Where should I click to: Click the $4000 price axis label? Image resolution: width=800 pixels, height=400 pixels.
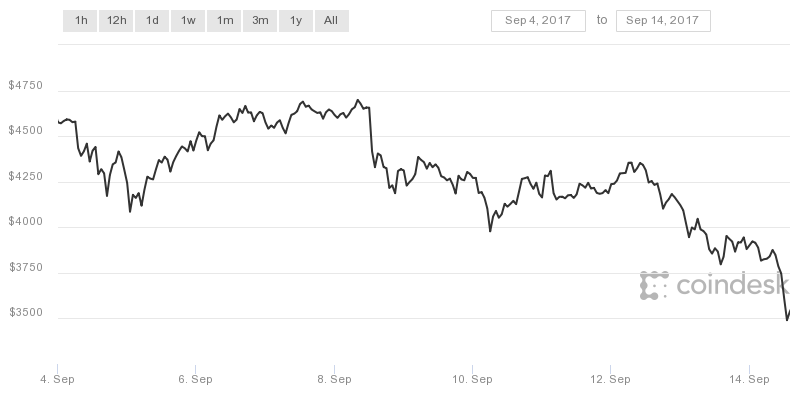[26, 222]
